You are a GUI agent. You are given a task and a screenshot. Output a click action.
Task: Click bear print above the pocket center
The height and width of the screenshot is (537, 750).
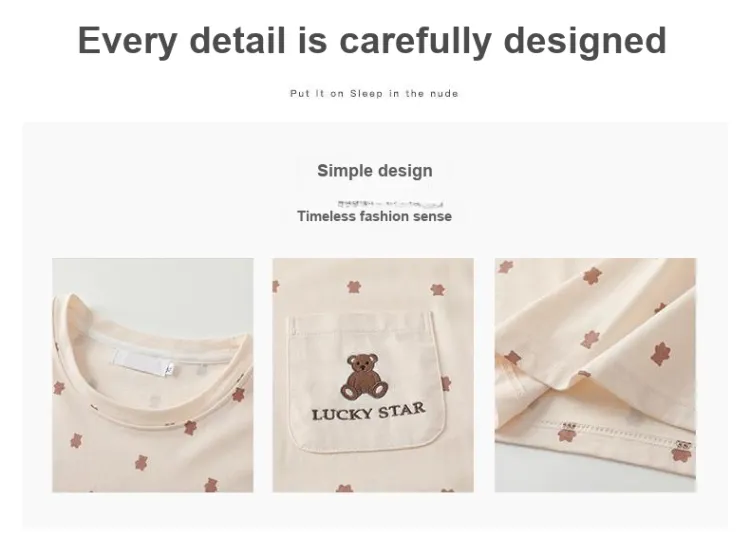click(354, 287)
